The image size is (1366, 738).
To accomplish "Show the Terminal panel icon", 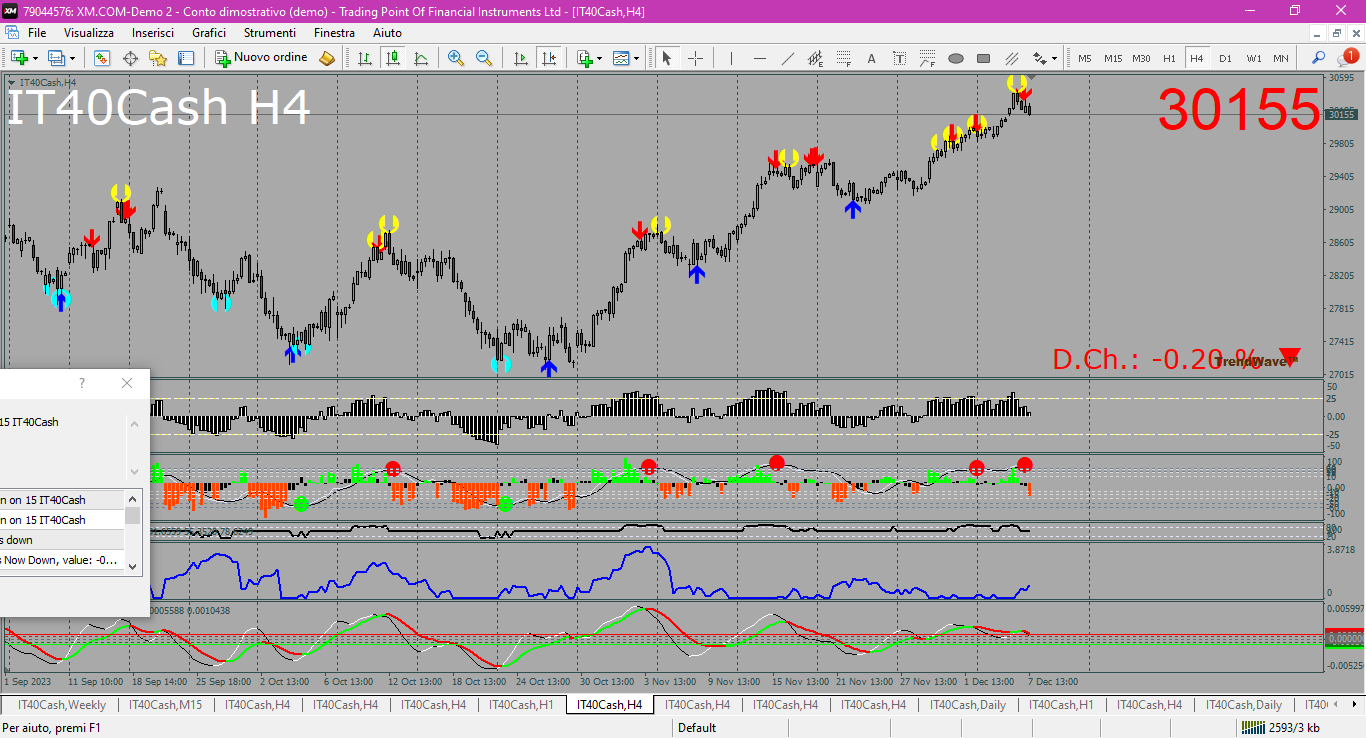I will click(x=186, y=58).
